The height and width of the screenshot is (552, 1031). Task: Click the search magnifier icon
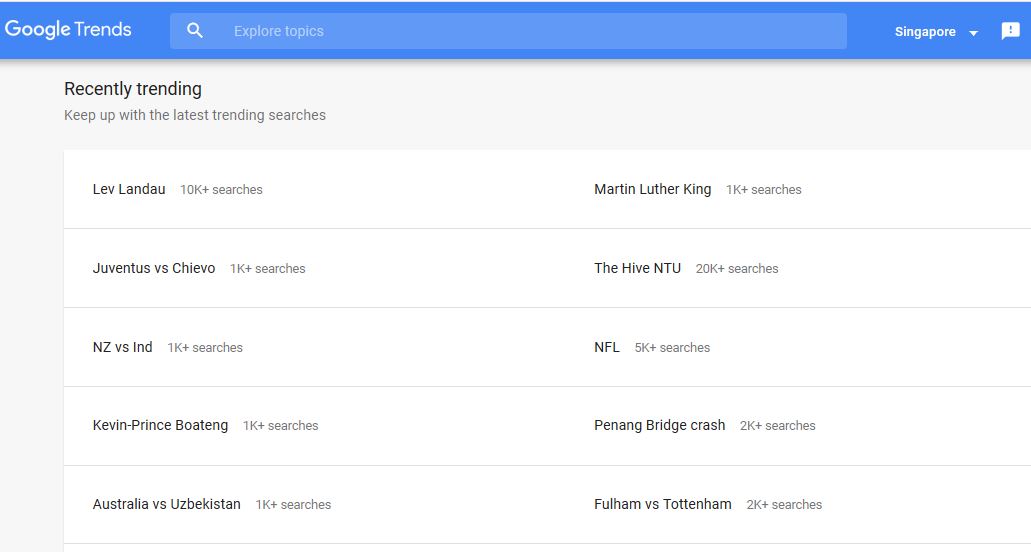pos(195,30)
